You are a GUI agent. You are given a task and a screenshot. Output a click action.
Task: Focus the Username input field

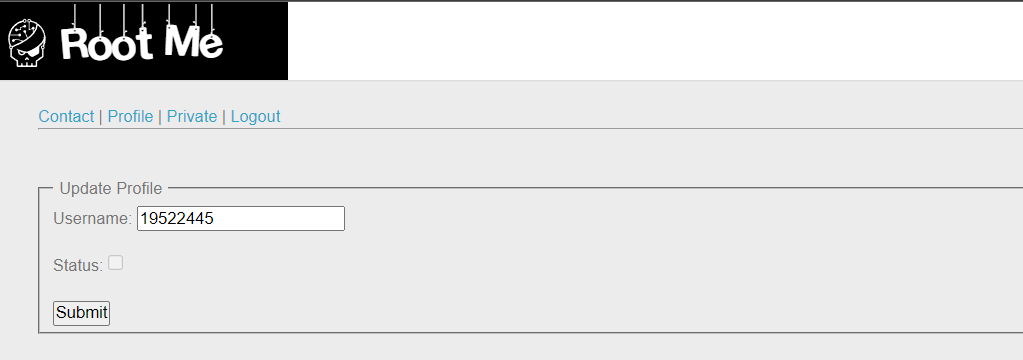(x=241, y=218)
